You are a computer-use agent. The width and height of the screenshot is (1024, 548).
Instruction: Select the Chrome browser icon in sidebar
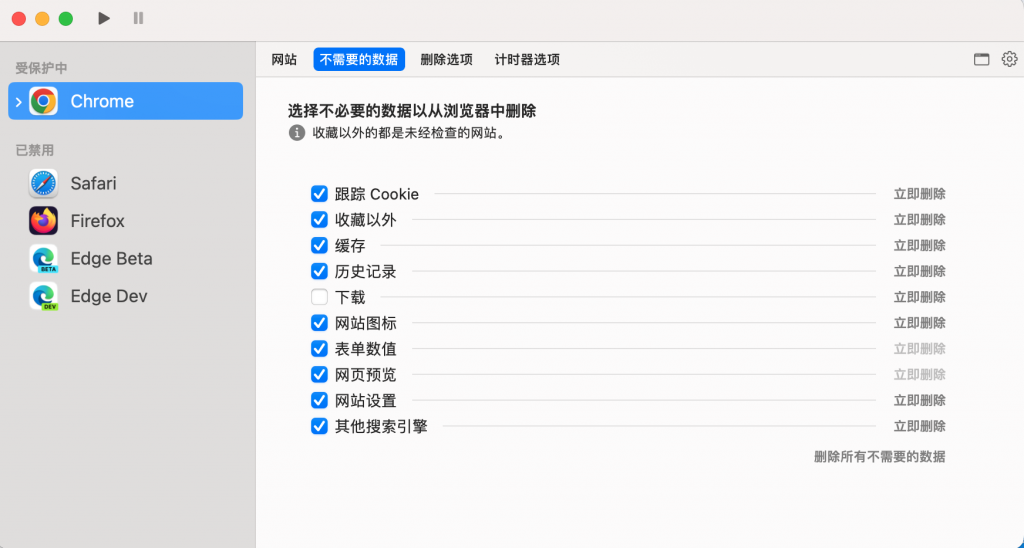(x=43, y=101)
